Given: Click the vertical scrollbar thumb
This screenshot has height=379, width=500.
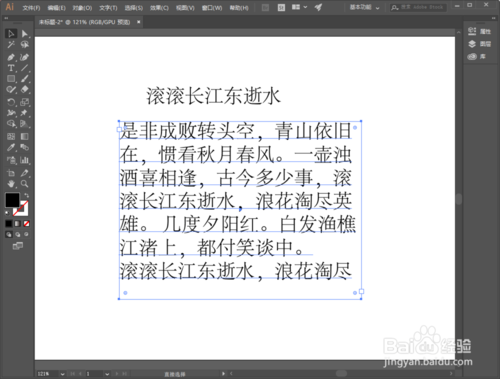Looking at the screenshot, I should (x=459, y=199).
